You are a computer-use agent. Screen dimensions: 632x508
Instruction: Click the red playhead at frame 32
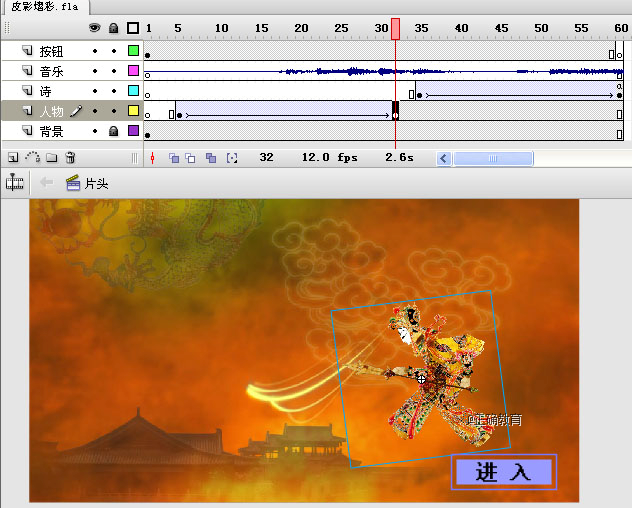pyautogui.click(x=395, y=29)
